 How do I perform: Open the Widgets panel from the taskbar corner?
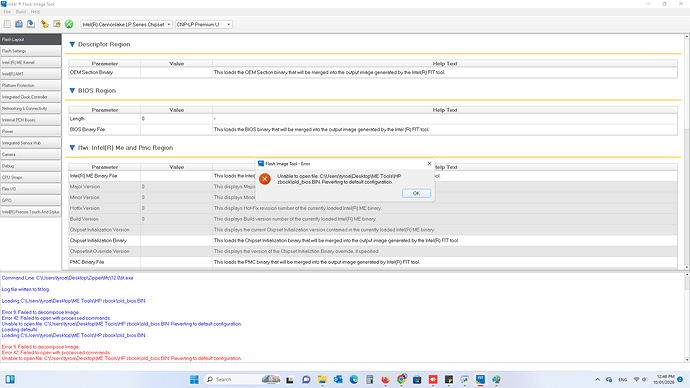[10, 379]
